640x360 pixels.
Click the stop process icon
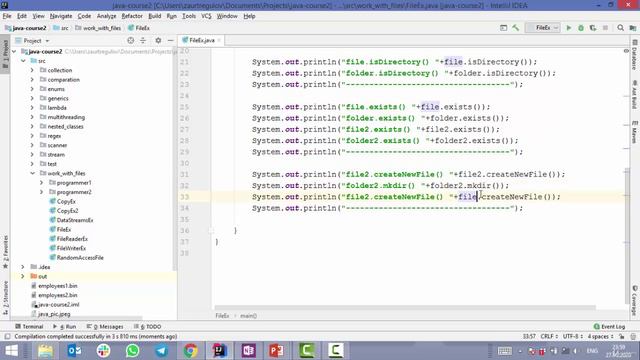point(605,28)
